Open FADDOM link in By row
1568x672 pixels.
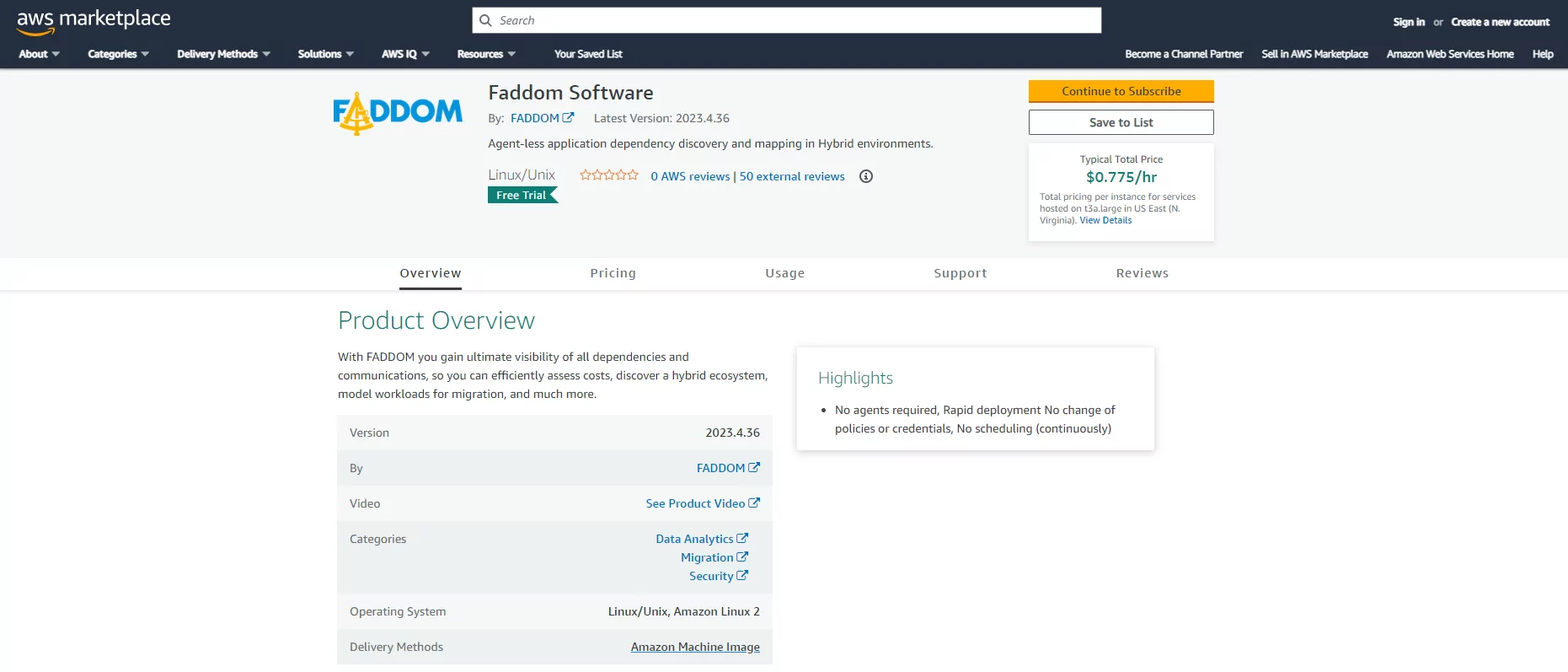point(721,468)
